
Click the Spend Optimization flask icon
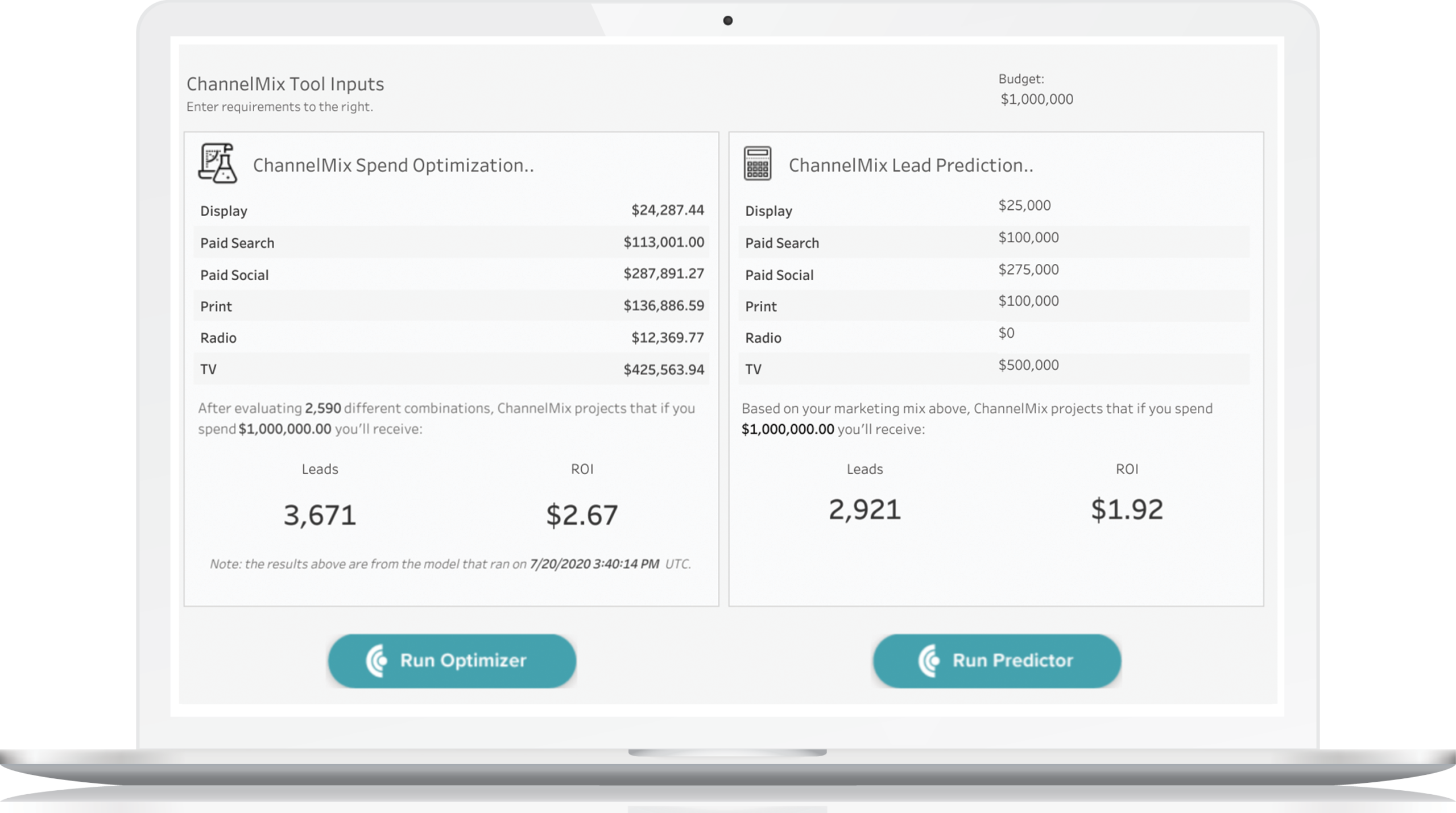tap(217, 164)
